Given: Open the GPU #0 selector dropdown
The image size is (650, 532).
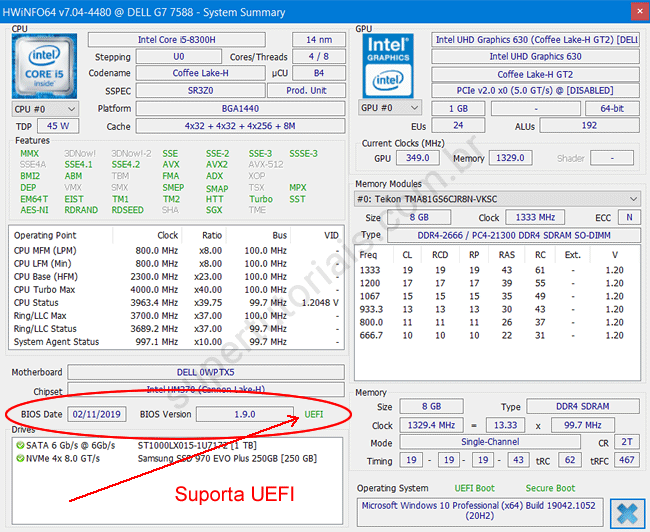Looking at the screenshot, I should tap(390, 108).
